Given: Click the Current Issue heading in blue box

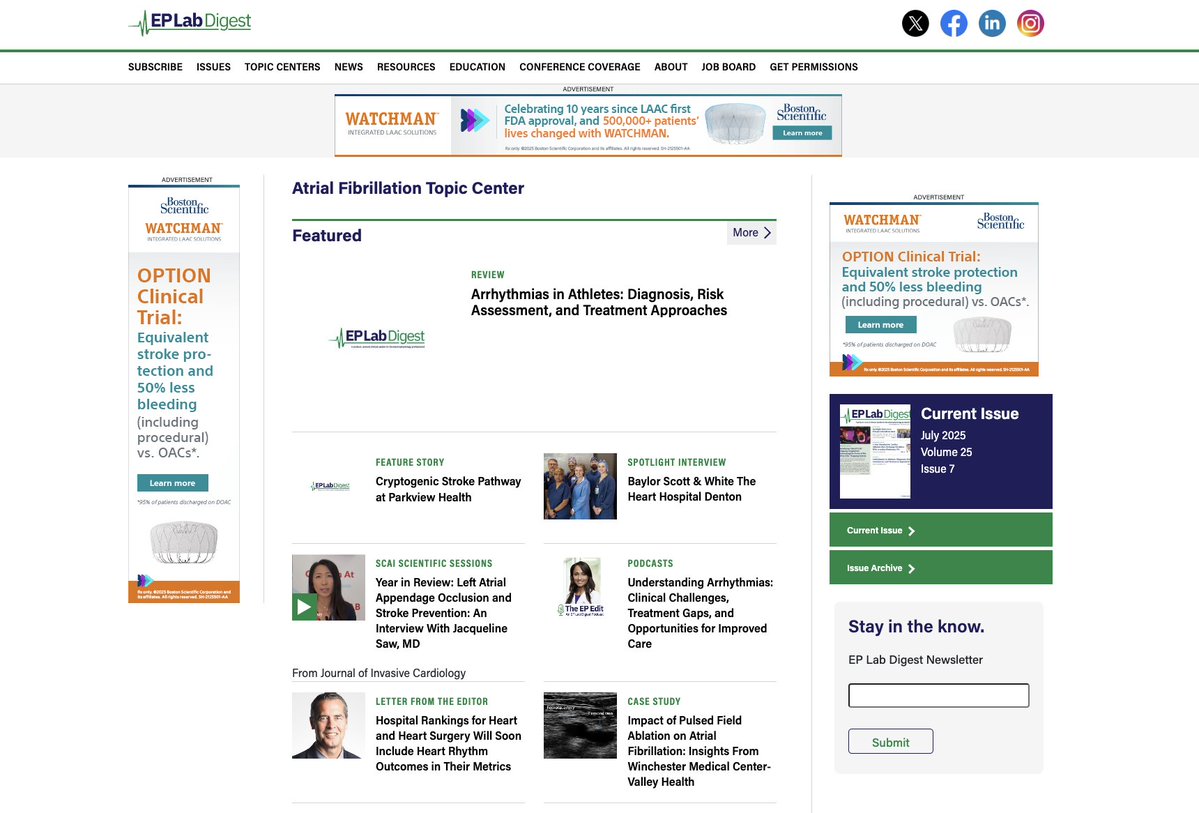Looking at the screenshot, I should (970, 414).
